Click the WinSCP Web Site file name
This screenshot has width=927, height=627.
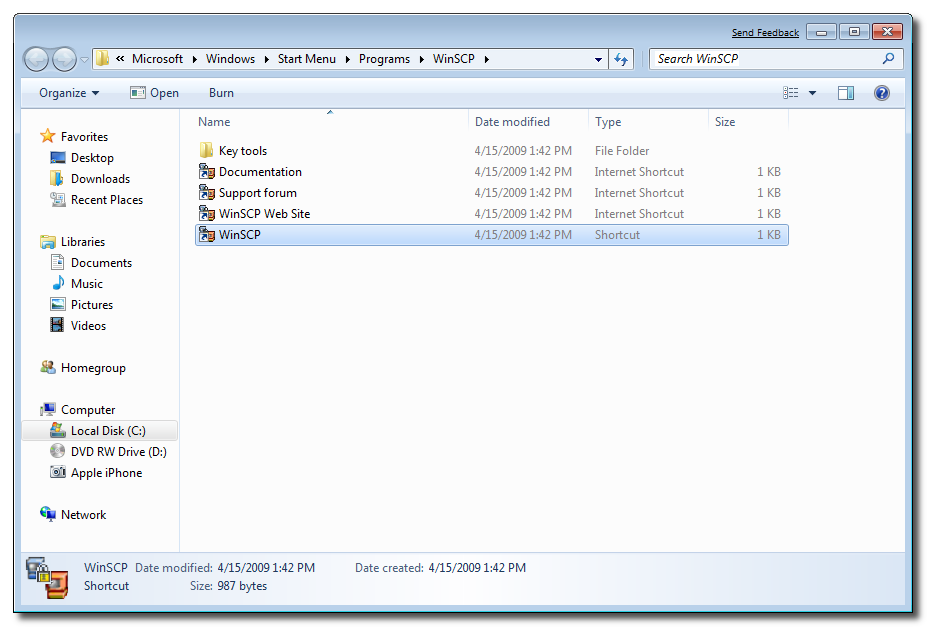coord(264,214)
